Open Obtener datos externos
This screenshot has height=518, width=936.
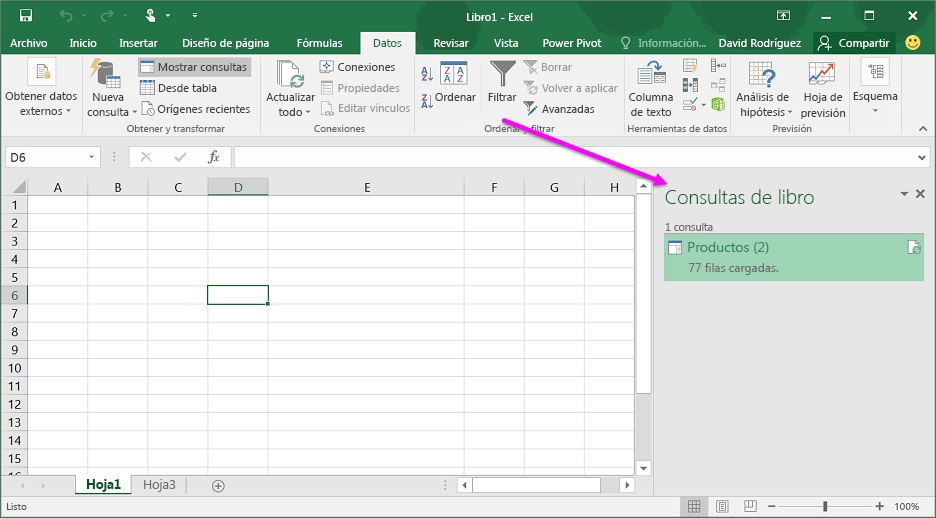tap(41, 88)
